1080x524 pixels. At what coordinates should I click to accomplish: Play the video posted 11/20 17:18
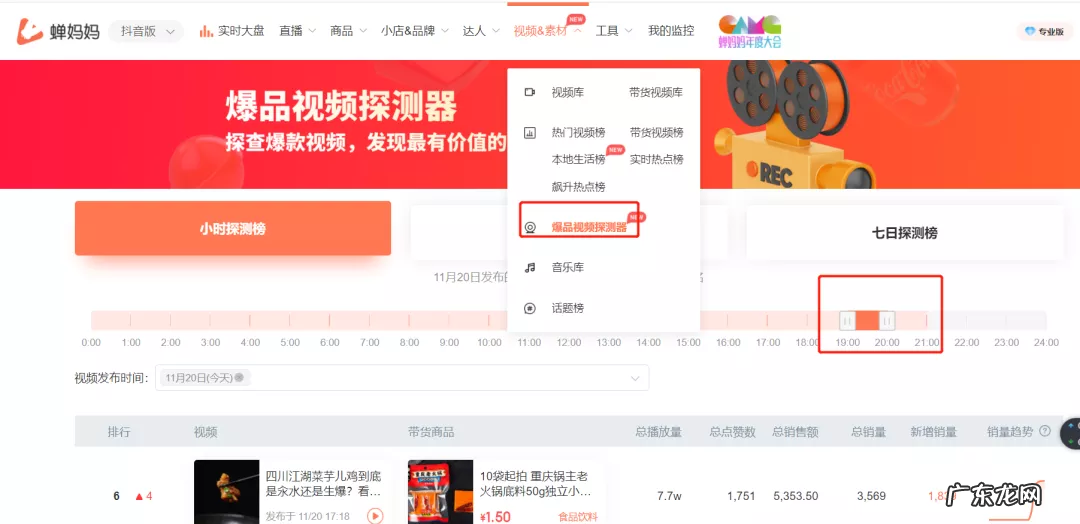tap(375, 516)
